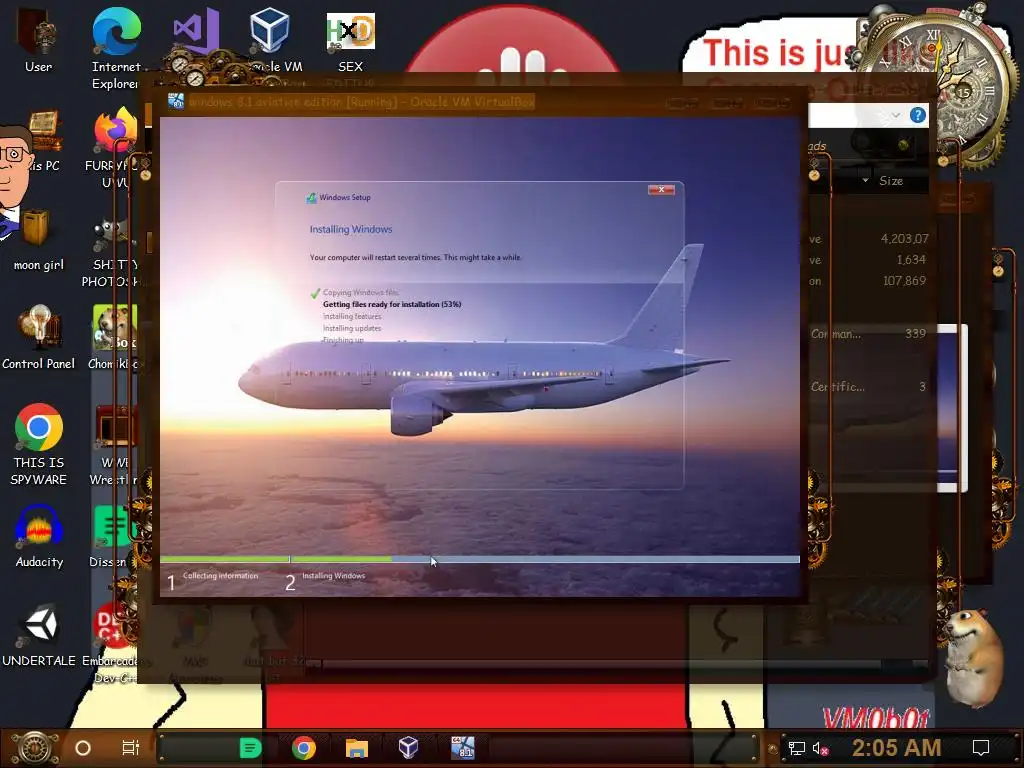Close the Windows Setup dialog
The height and width of the screenshot is (768, 1024).
[x=661, y=189]
